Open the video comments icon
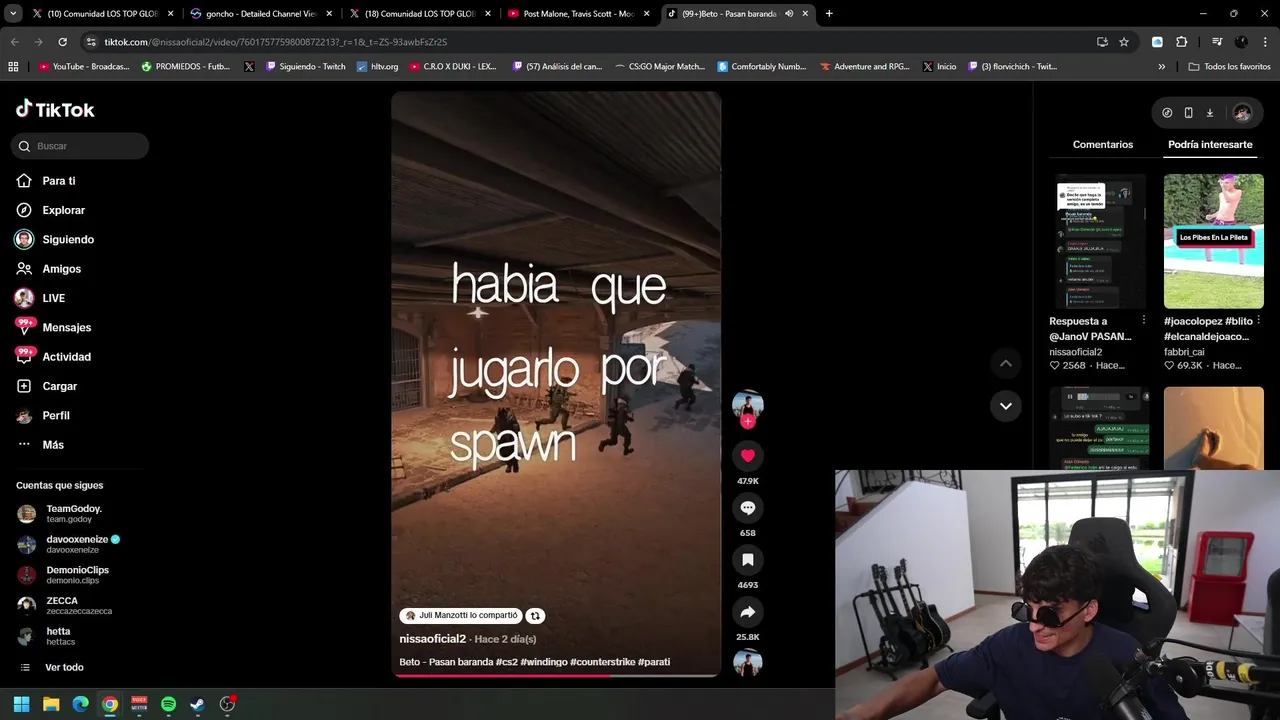Screen dimensions: 1280x720 (747, 508)
